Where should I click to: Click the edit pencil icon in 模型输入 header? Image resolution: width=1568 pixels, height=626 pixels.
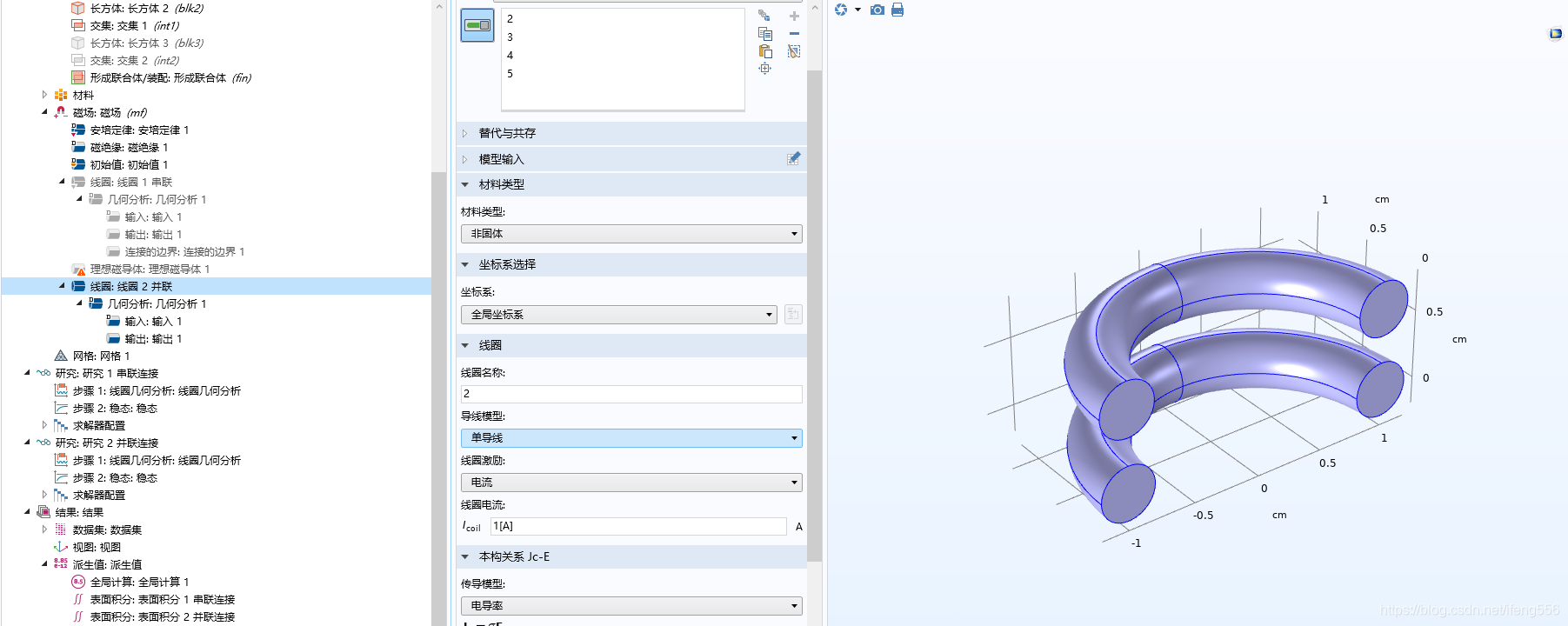(x=793, y=158)
